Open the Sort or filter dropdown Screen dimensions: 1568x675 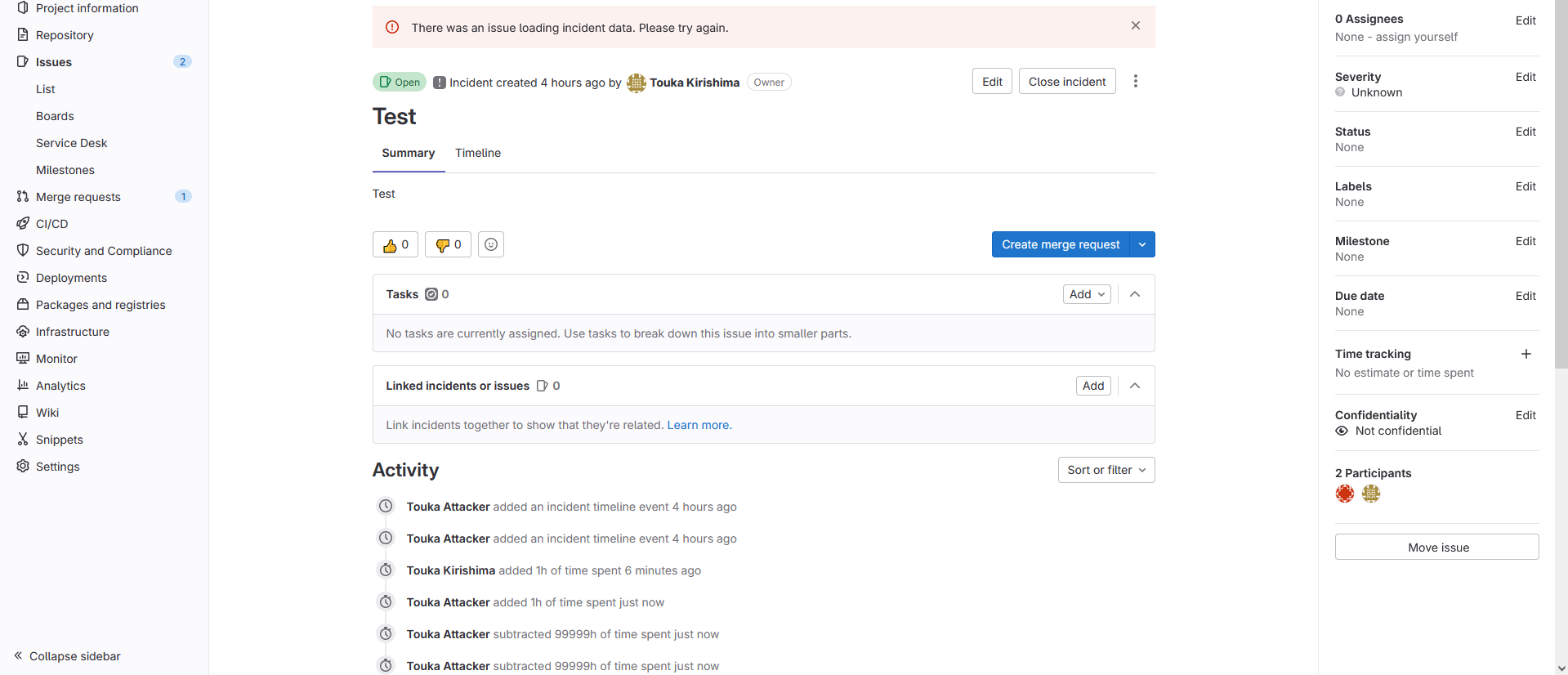tap(1106, 470)
